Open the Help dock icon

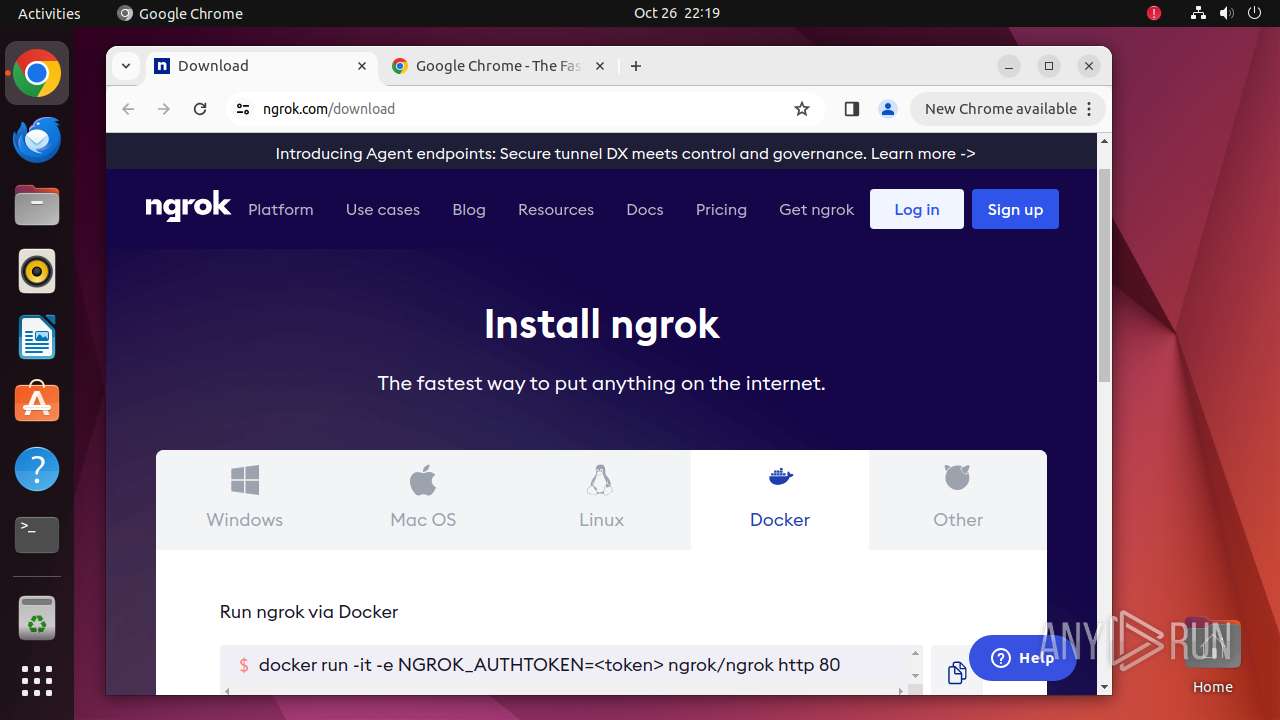[37, 469]
